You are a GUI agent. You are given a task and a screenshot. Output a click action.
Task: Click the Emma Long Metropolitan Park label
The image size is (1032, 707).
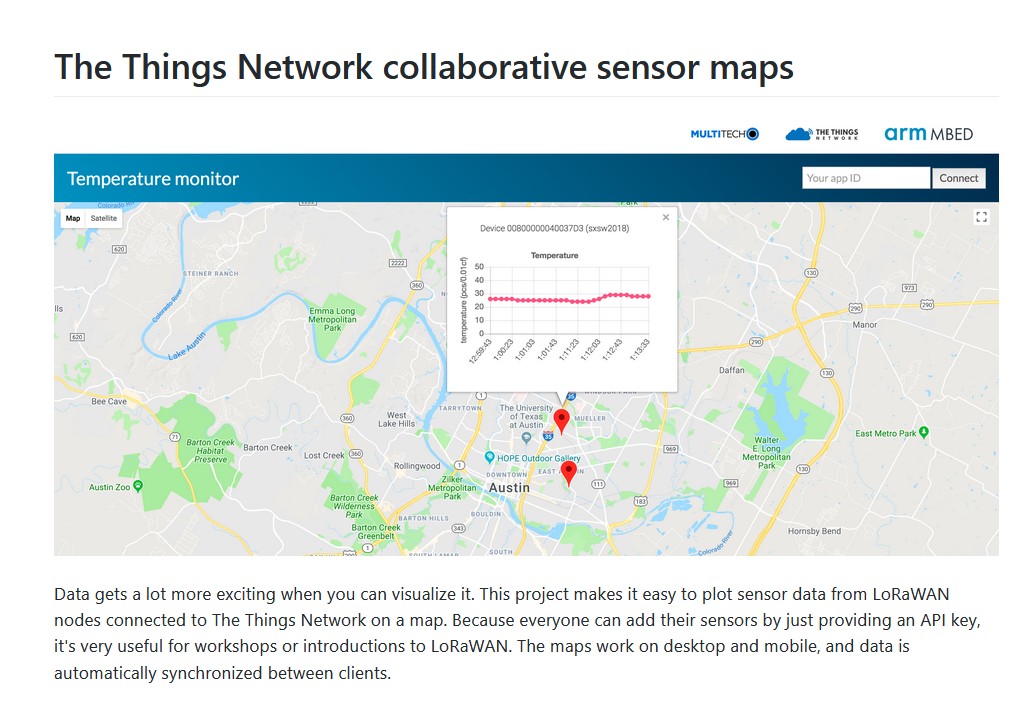[x=332, y=319]
